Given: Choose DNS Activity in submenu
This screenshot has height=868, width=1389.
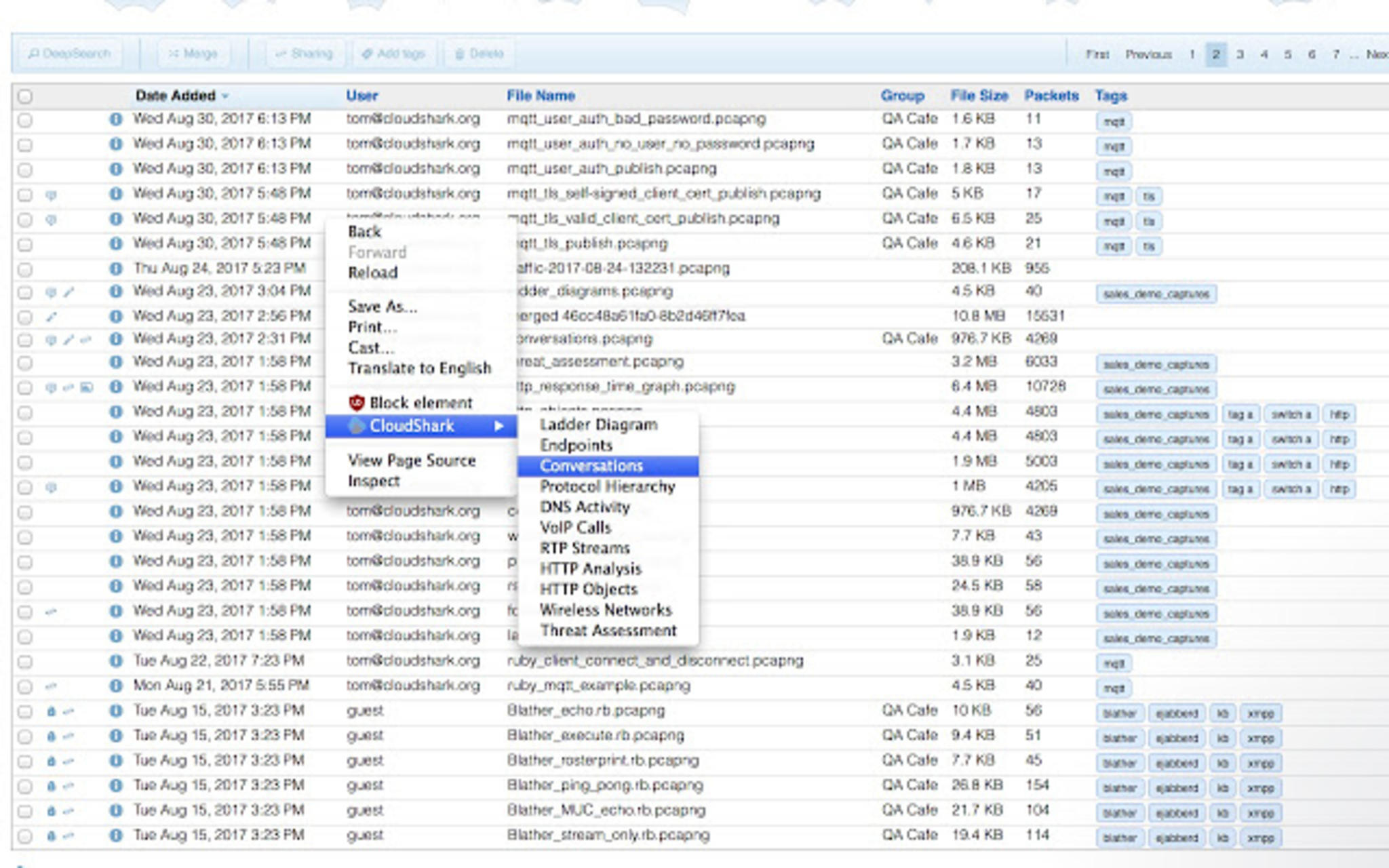Looking at the screenshot, I should [x=608, y=507].
